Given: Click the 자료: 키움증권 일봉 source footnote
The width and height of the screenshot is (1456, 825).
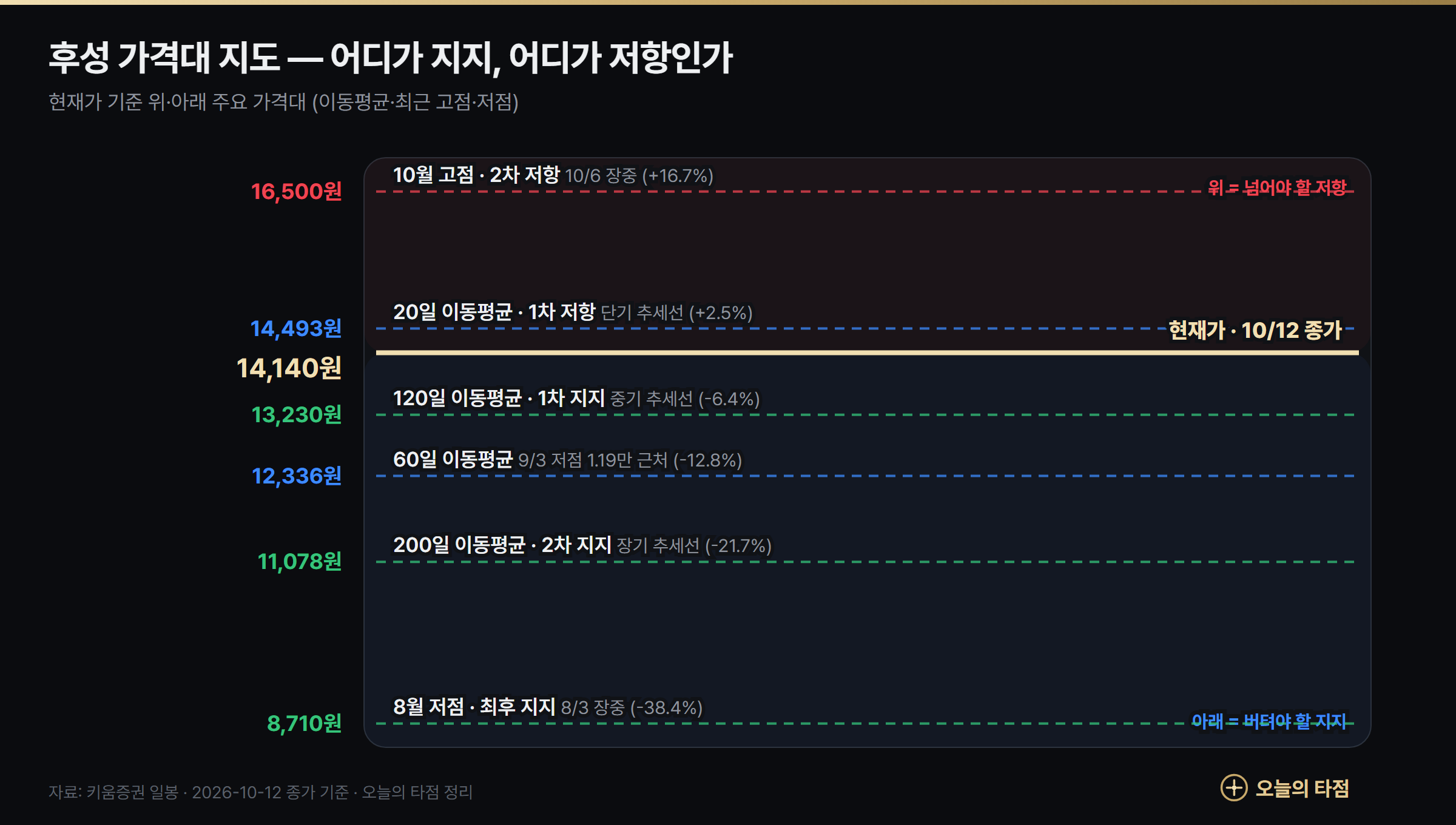Looking at the screenshot, I should (260, 792).
